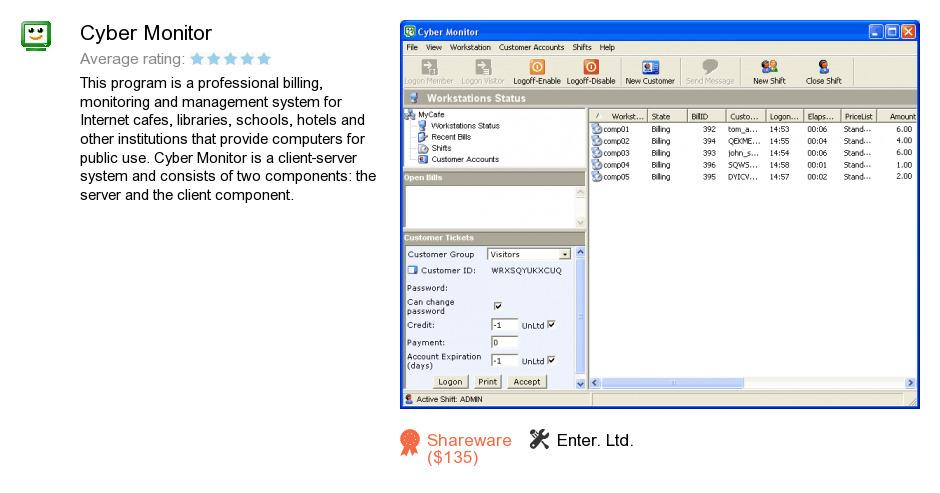The height and width of the screenshot is (493, 940).
Task: Click the Enter. Ltd. developer link
Action: click(595, 440)
